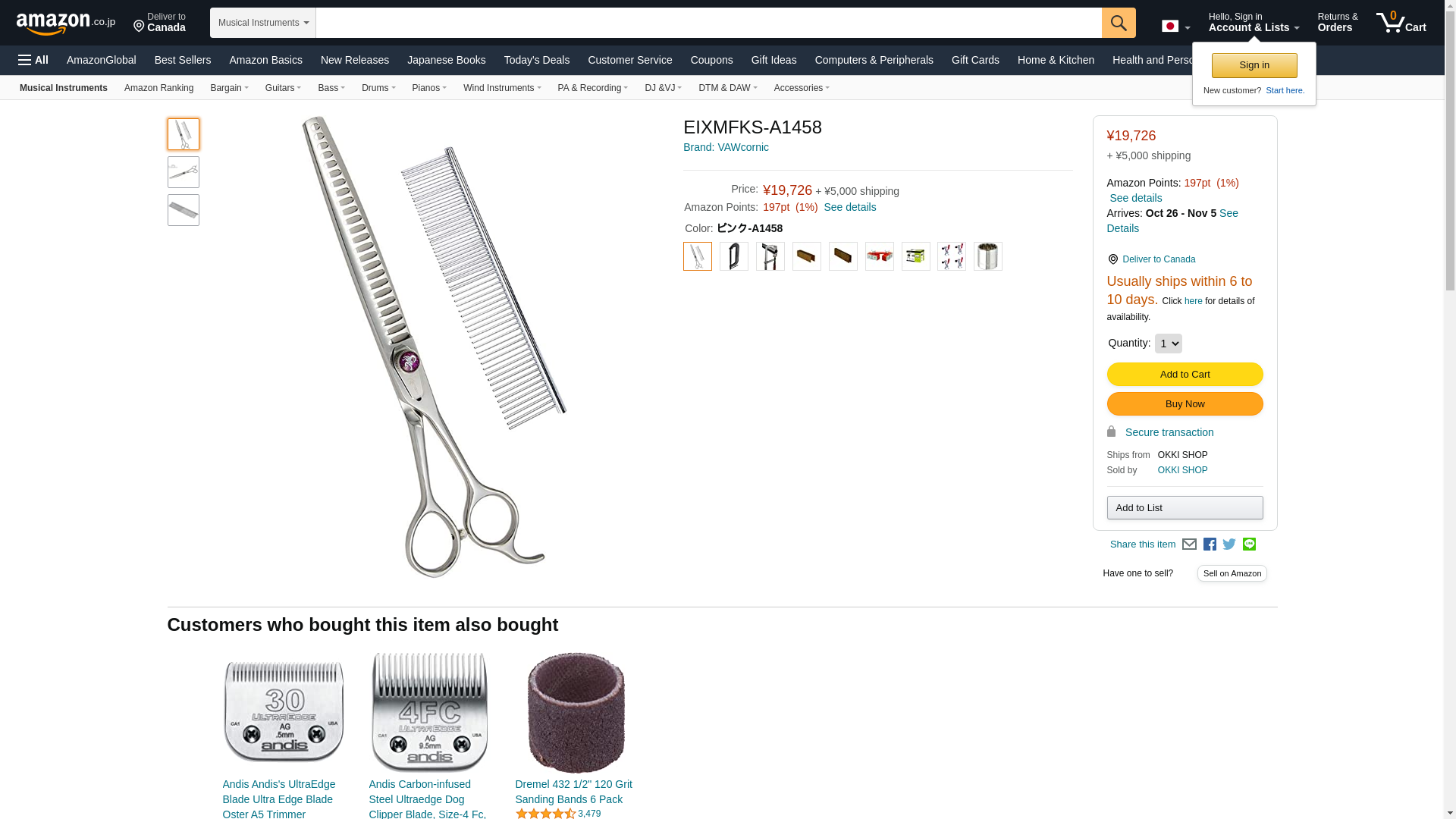Open Best Sellers in navigation bar
Screen dimensions: 1456x819
click(x=183, y=60)
